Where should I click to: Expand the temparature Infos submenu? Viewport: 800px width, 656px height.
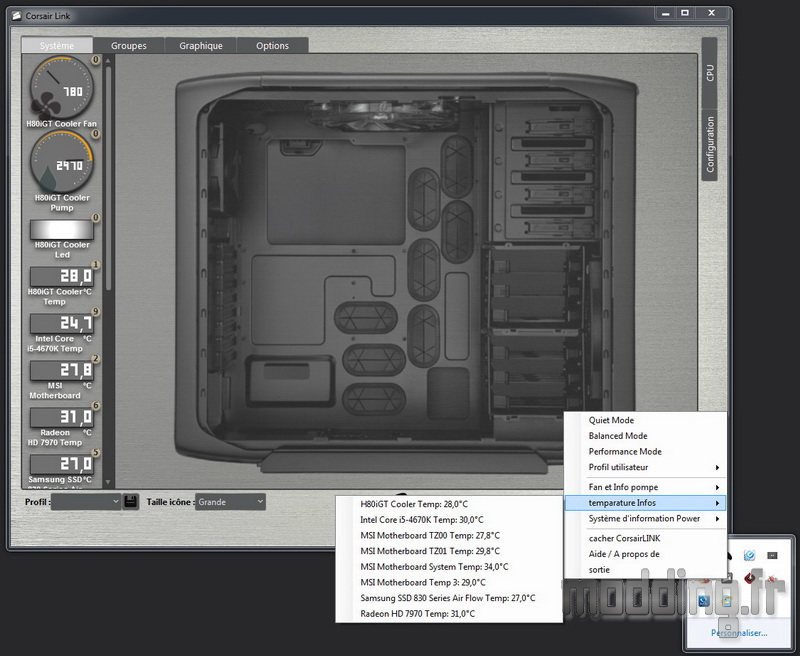645,503
